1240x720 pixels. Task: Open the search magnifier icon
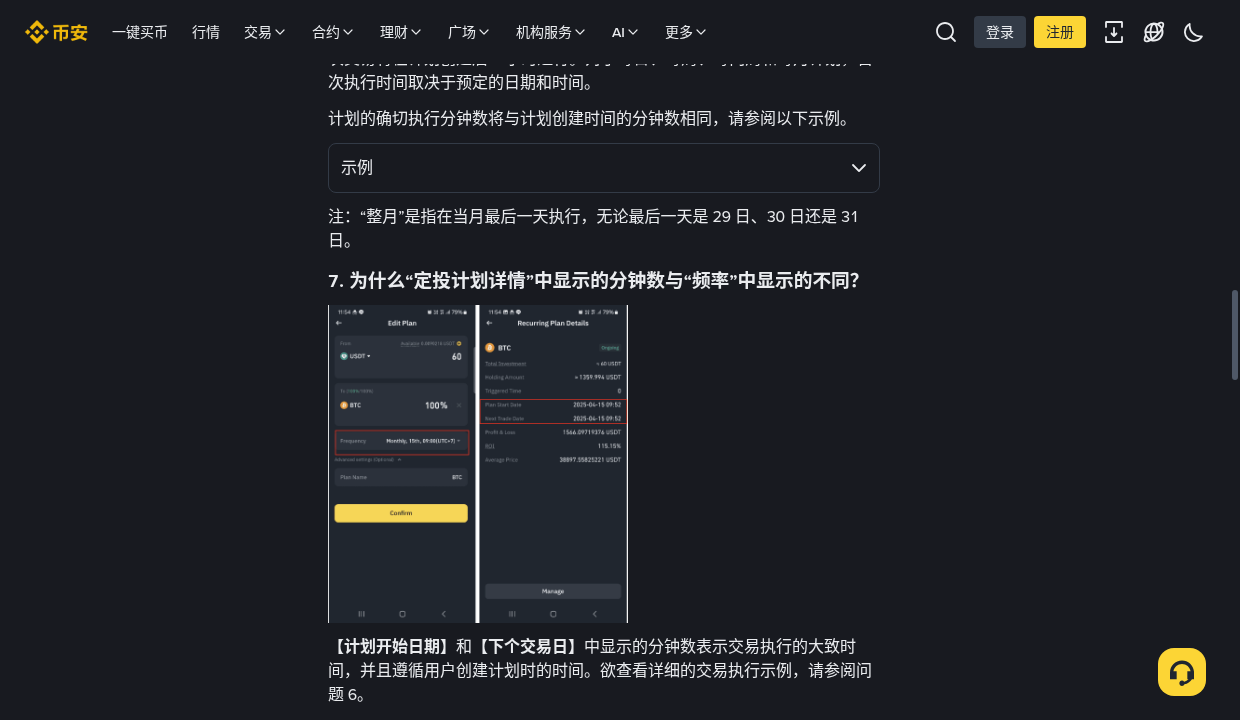(x=946, y=32)
